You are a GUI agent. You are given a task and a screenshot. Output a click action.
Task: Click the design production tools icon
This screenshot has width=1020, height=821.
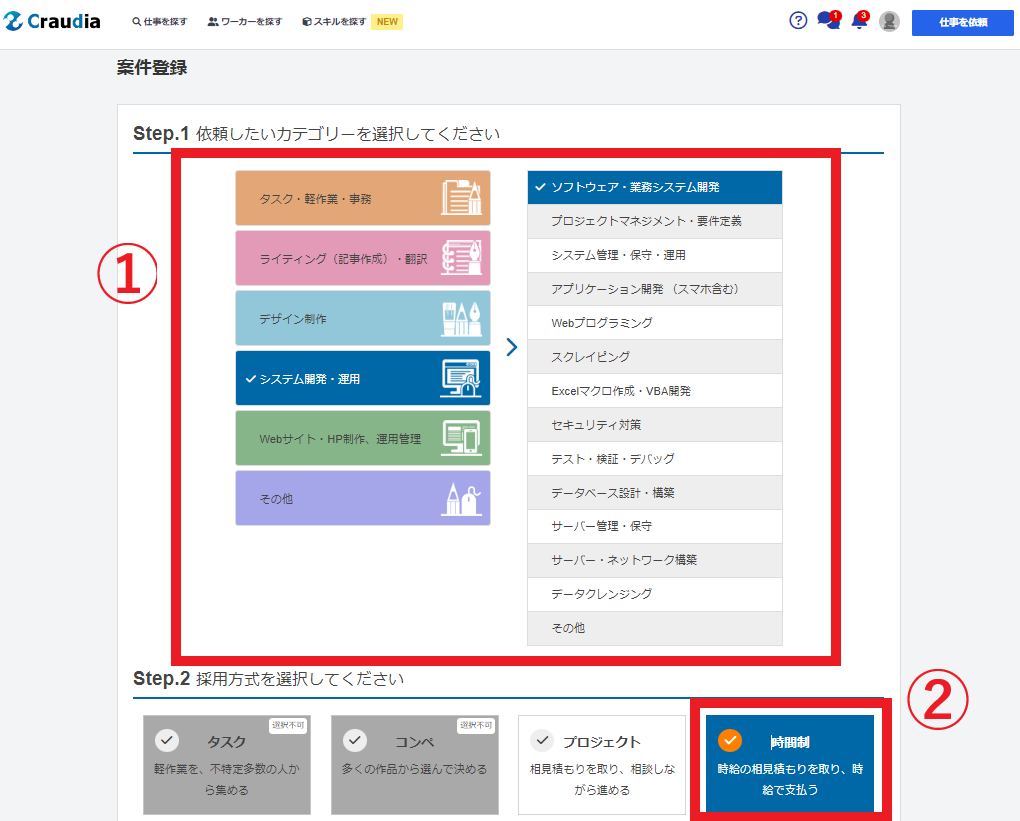pyautogui.click(x=461, y=318)
